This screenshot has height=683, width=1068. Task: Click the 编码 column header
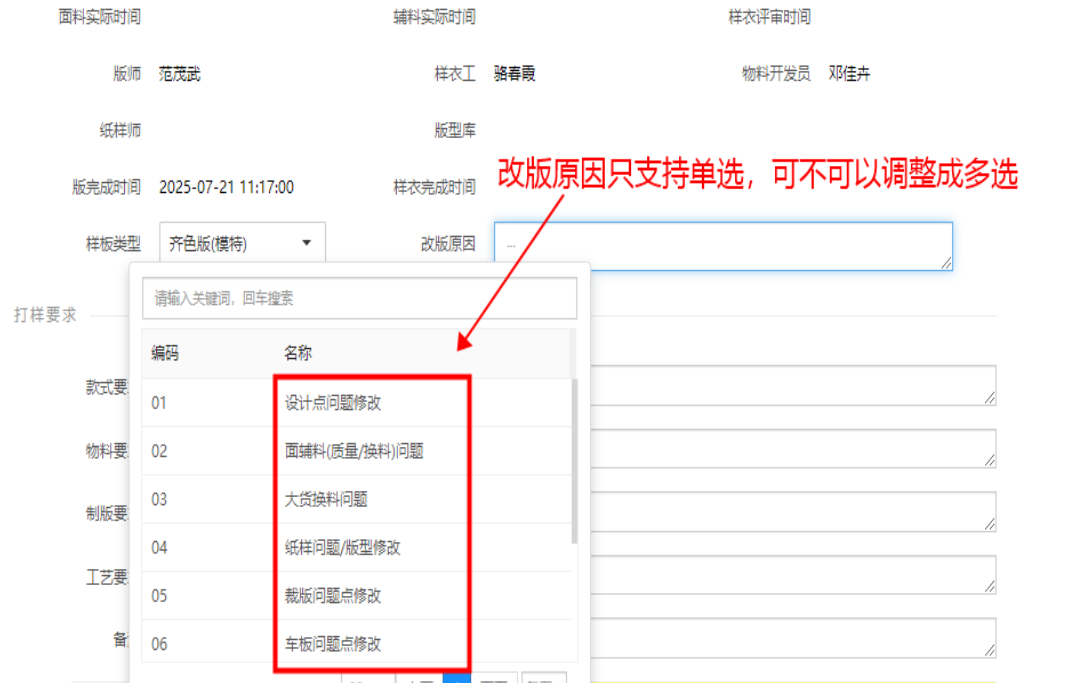click(x=166, y=353)
